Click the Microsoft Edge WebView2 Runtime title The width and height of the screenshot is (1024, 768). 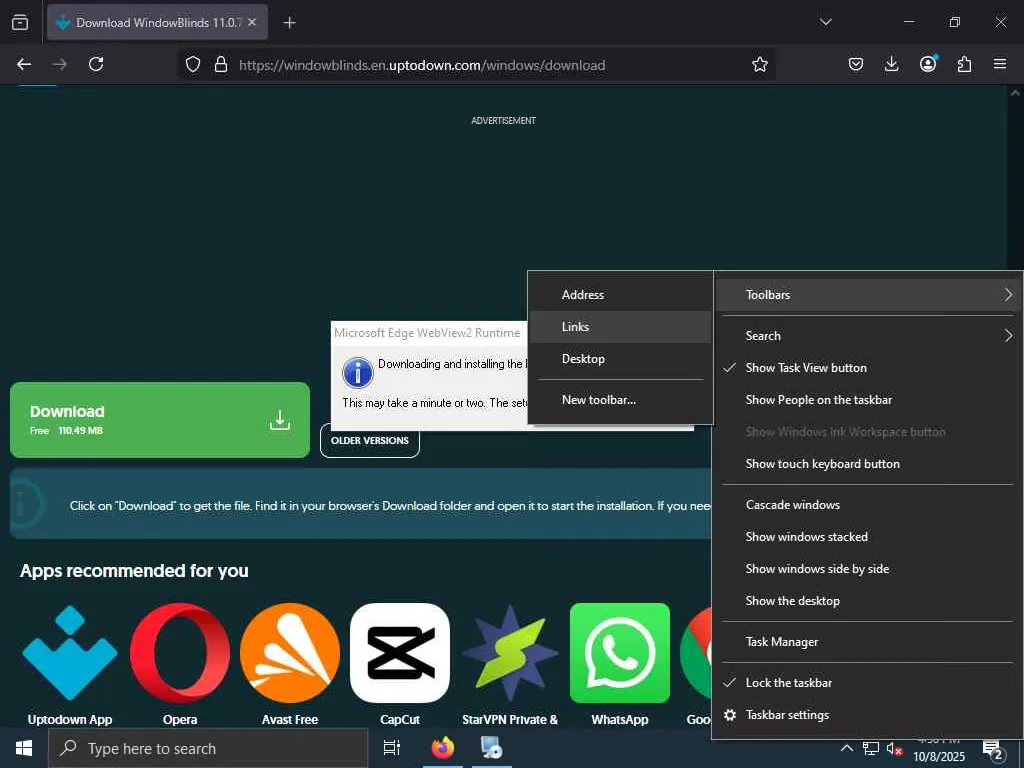pos(427,333)
